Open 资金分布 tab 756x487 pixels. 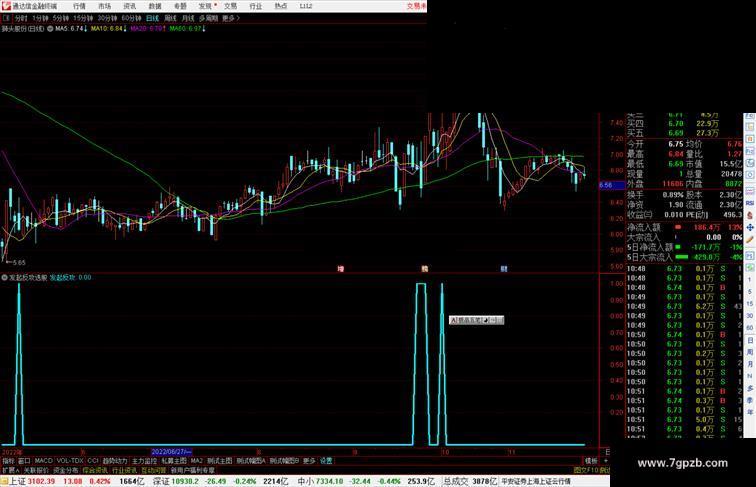click(66, 470)
